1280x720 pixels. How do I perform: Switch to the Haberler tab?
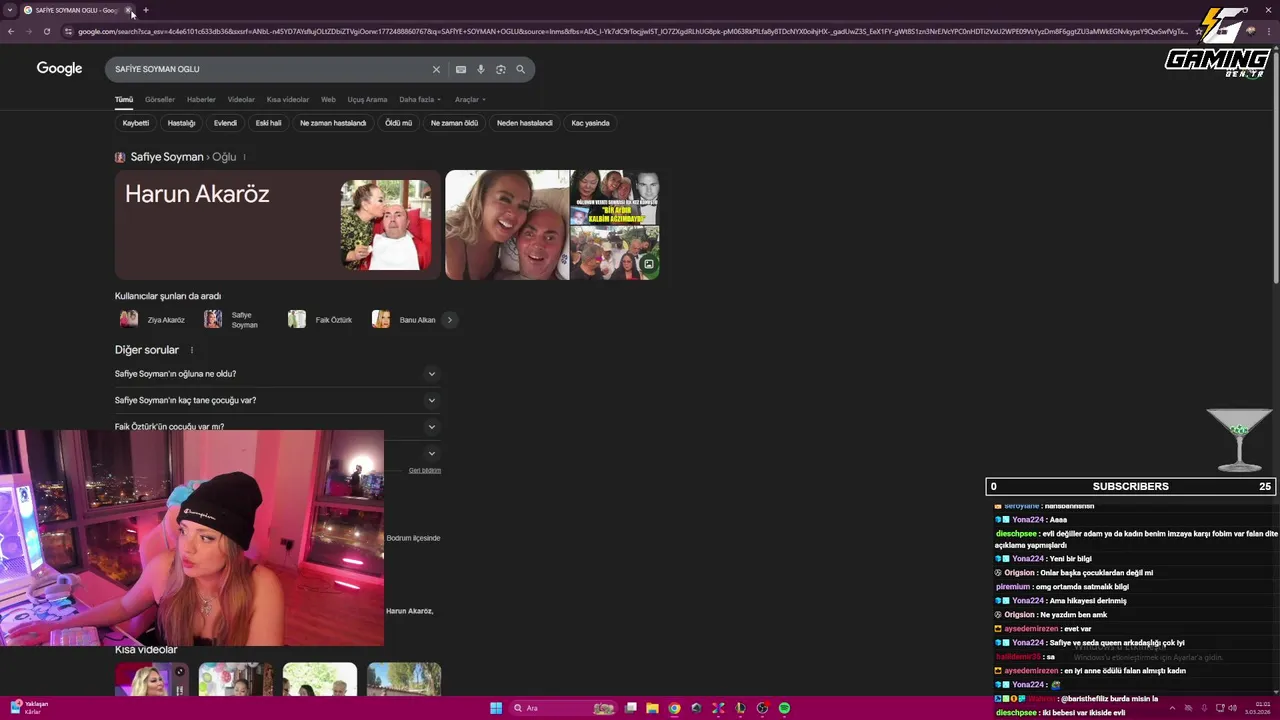(x=201, y=99)
